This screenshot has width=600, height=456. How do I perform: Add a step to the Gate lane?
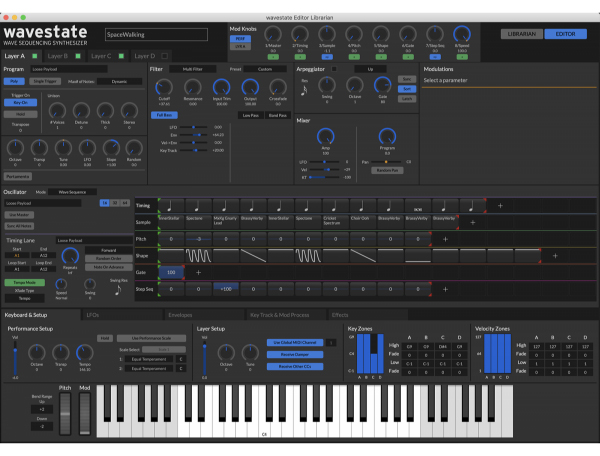pyautogui.click(x=198, y=273)
